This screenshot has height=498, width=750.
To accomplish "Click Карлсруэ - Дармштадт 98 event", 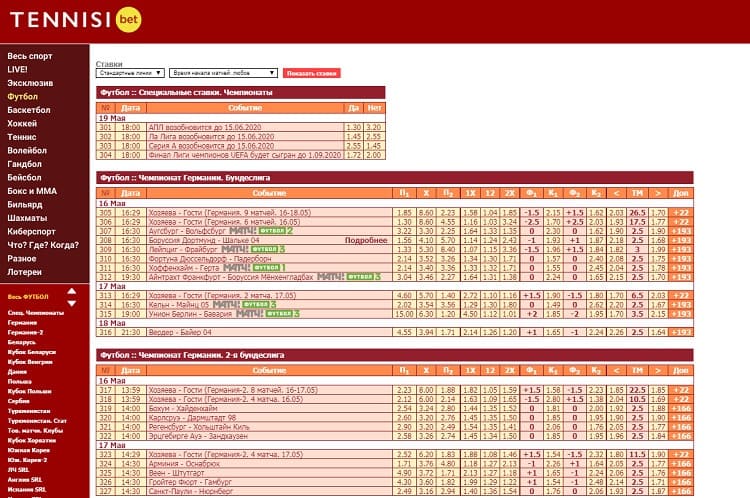I will 192,418.
